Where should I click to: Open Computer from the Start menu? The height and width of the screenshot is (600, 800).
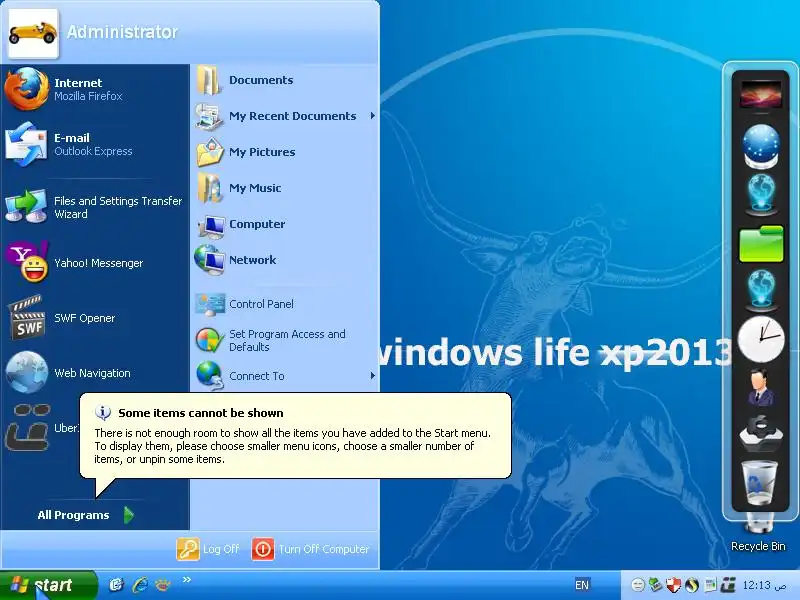click(285, 224)
